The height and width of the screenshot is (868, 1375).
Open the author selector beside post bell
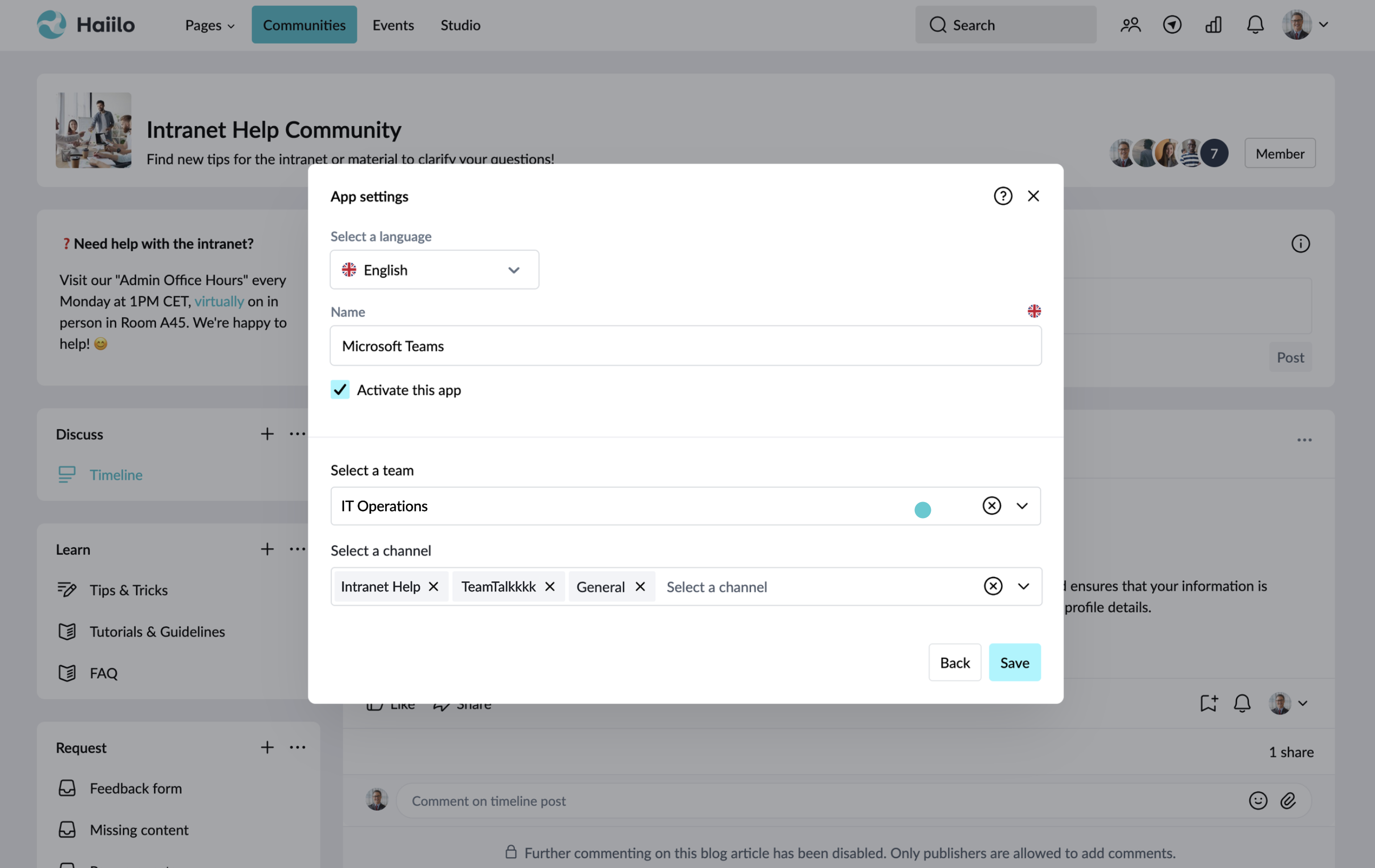pyautogui.click(x=1288, y=703)
